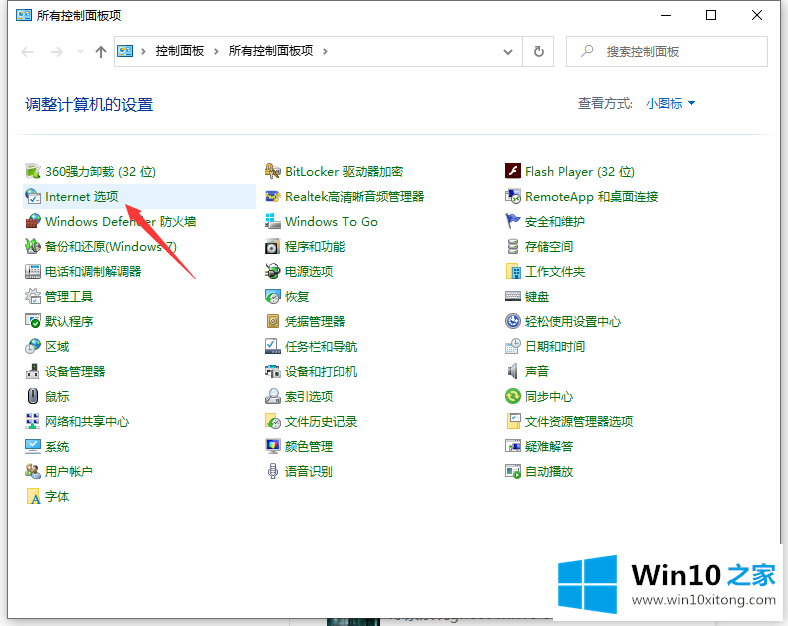Click the 鼠标 mouse icon

(33, 396)
